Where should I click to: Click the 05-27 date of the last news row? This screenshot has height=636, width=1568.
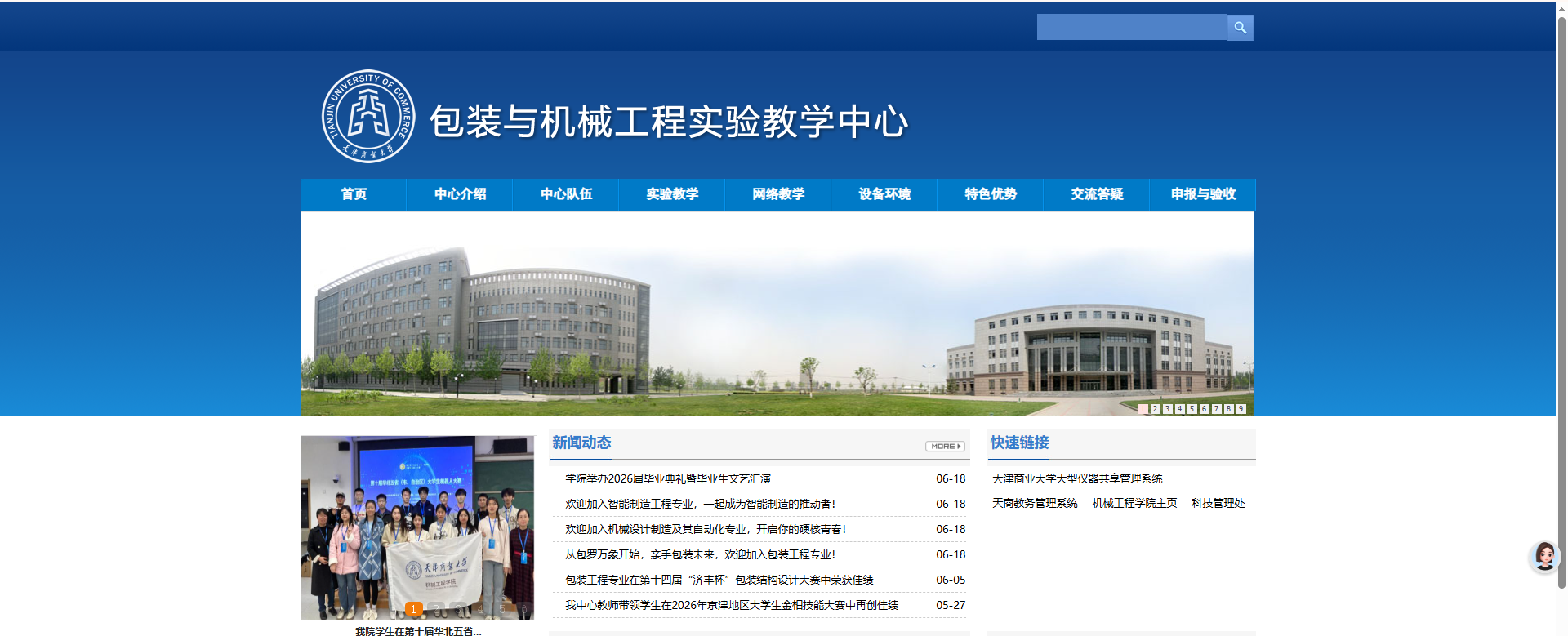point(951,605)
